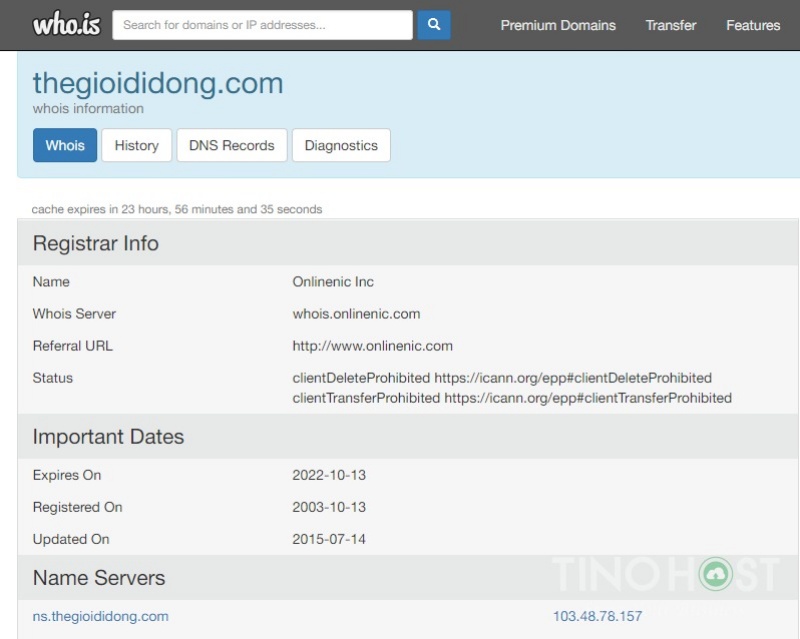Viewport: 800px width, 639px height.
Task: Select registration date 2003-10-13
Action: (329, 507)
